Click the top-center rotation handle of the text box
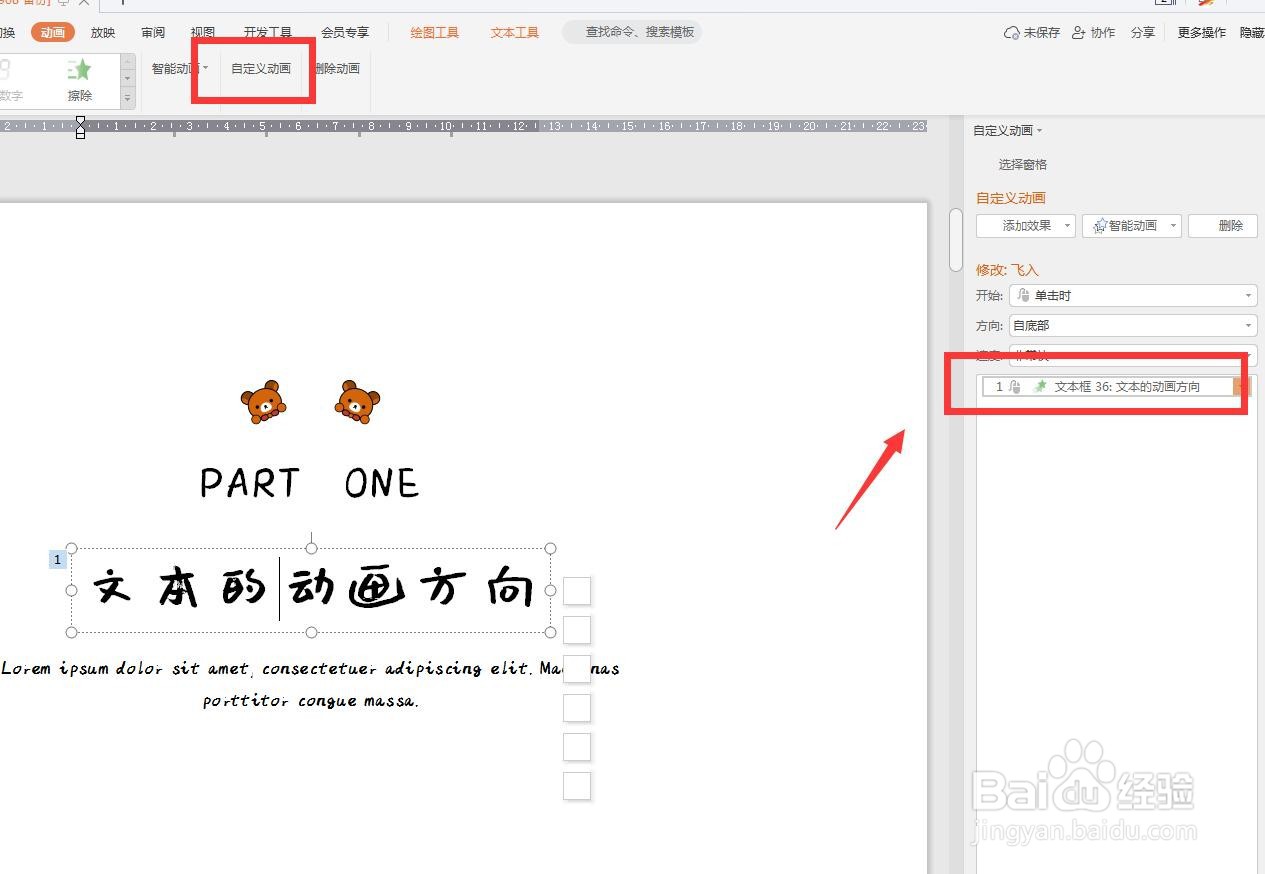Viewport: 1265px width, 874px height. (x=311, y=548)
